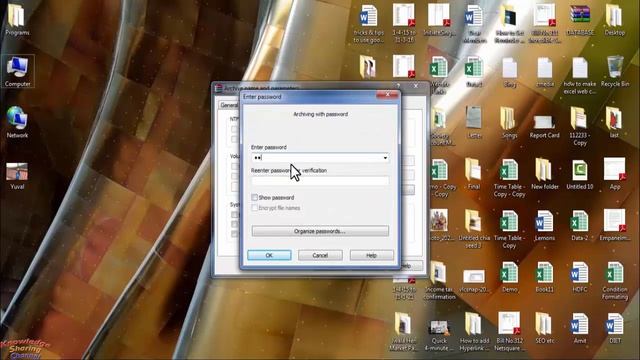Open the Network desktop icon

[17, 122]
